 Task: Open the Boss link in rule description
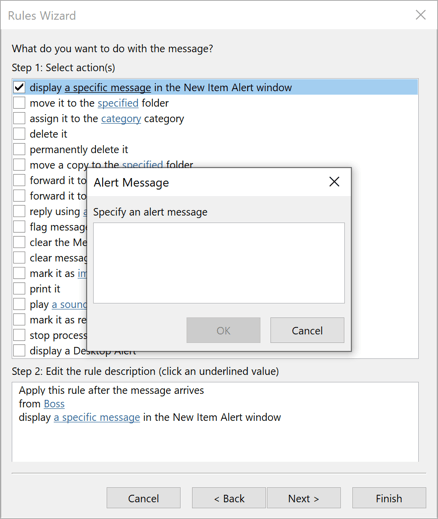(54, 404)
